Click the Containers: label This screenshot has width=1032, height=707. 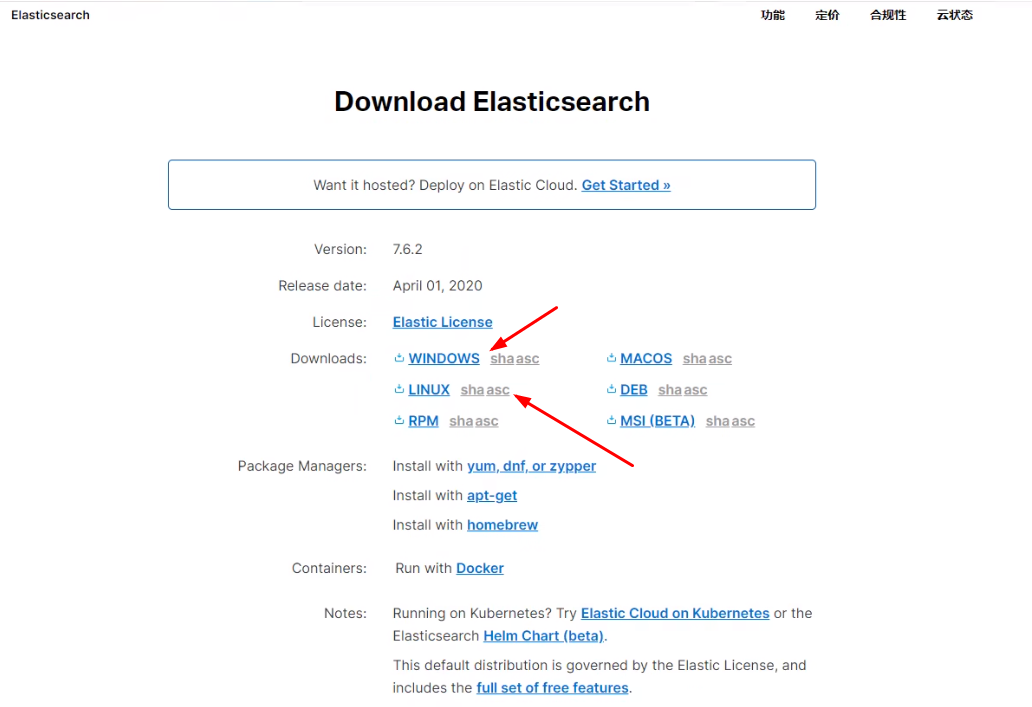[x=329, y=568]
